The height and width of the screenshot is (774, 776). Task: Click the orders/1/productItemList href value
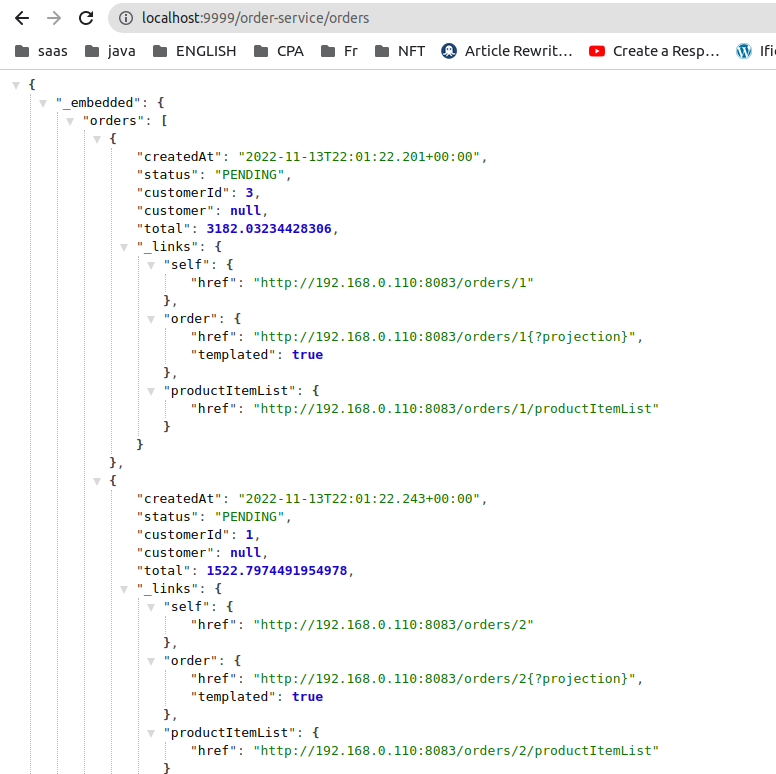(456, 408)
